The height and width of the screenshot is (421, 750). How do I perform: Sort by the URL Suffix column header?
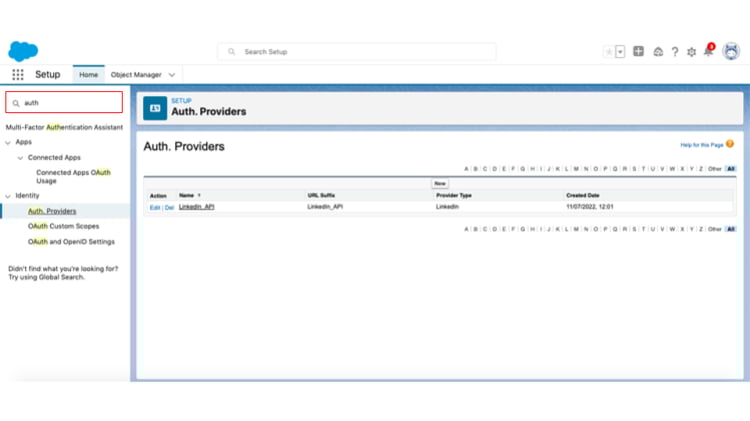click(x=321, y=195)
